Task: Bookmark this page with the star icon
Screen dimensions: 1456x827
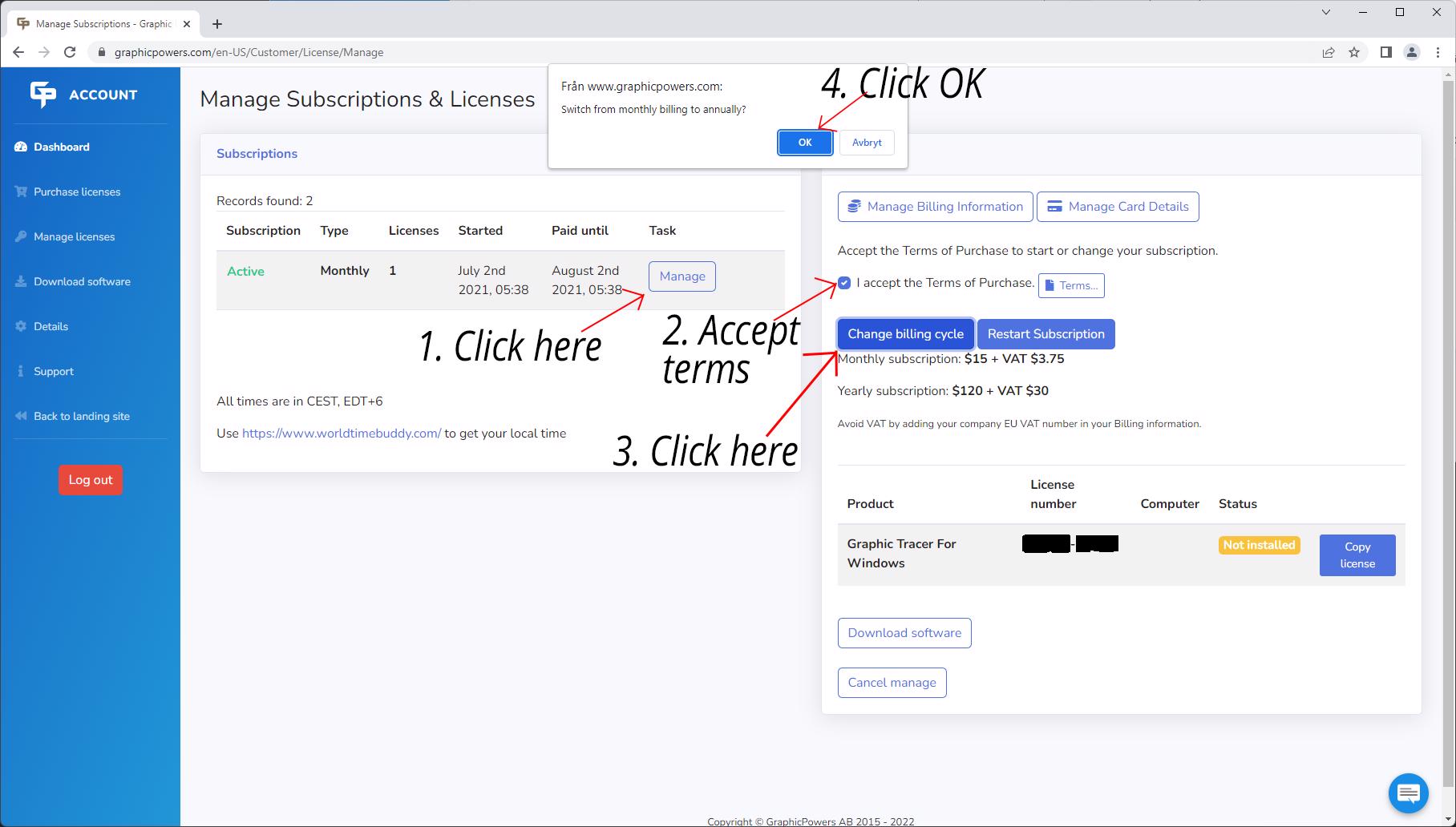Action: point(1354,52)
